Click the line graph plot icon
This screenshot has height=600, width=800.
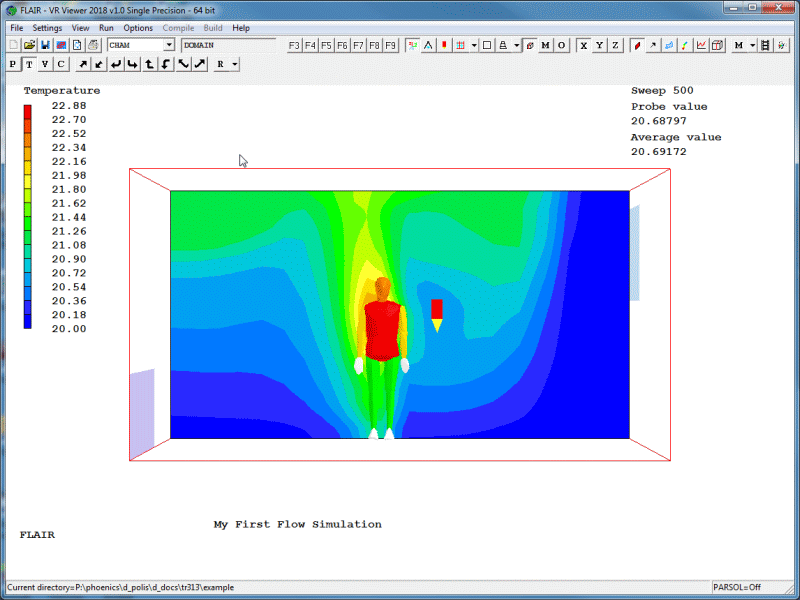coord(701,45)
